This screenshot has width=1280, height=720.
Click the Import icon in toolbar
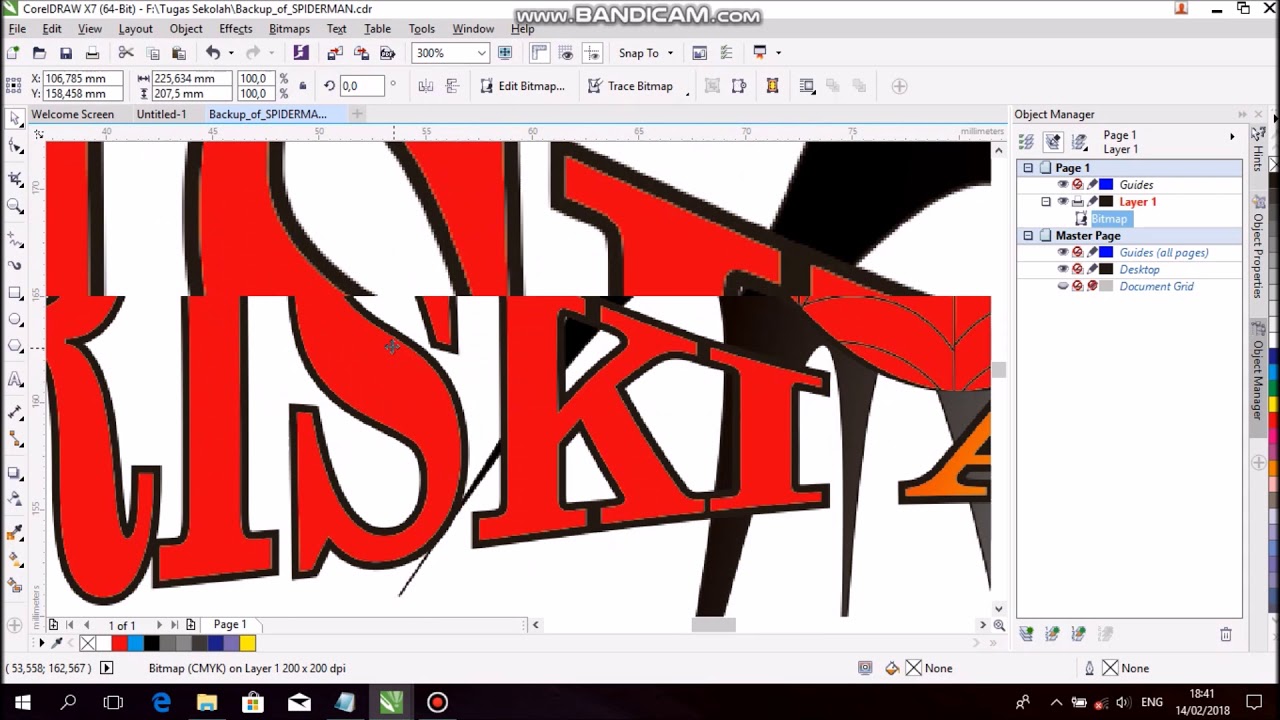point(335,53)
